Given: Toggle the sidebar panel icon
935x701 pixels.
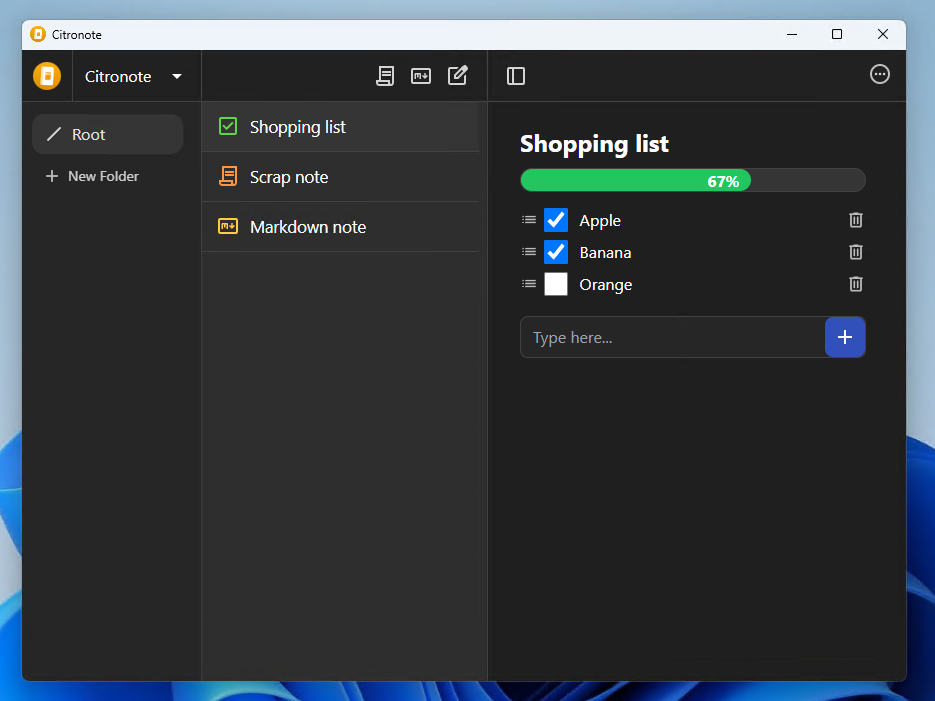Looking at the screenshot, I should click(x=516, y=76).
